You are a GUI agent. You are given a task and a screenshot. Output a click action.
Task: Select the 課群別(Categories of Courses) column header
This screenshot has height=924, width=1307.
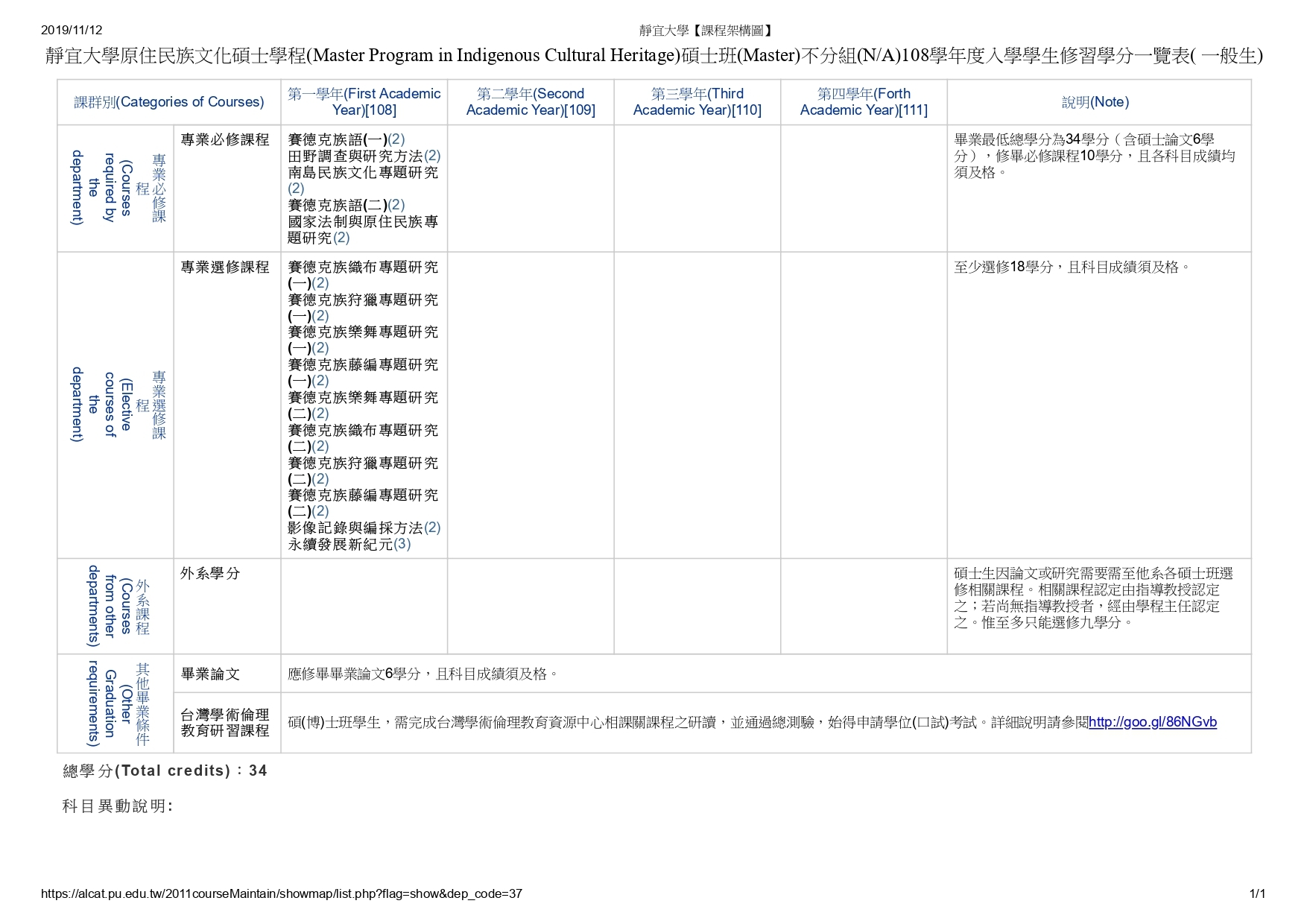click(x=169, y=102)
